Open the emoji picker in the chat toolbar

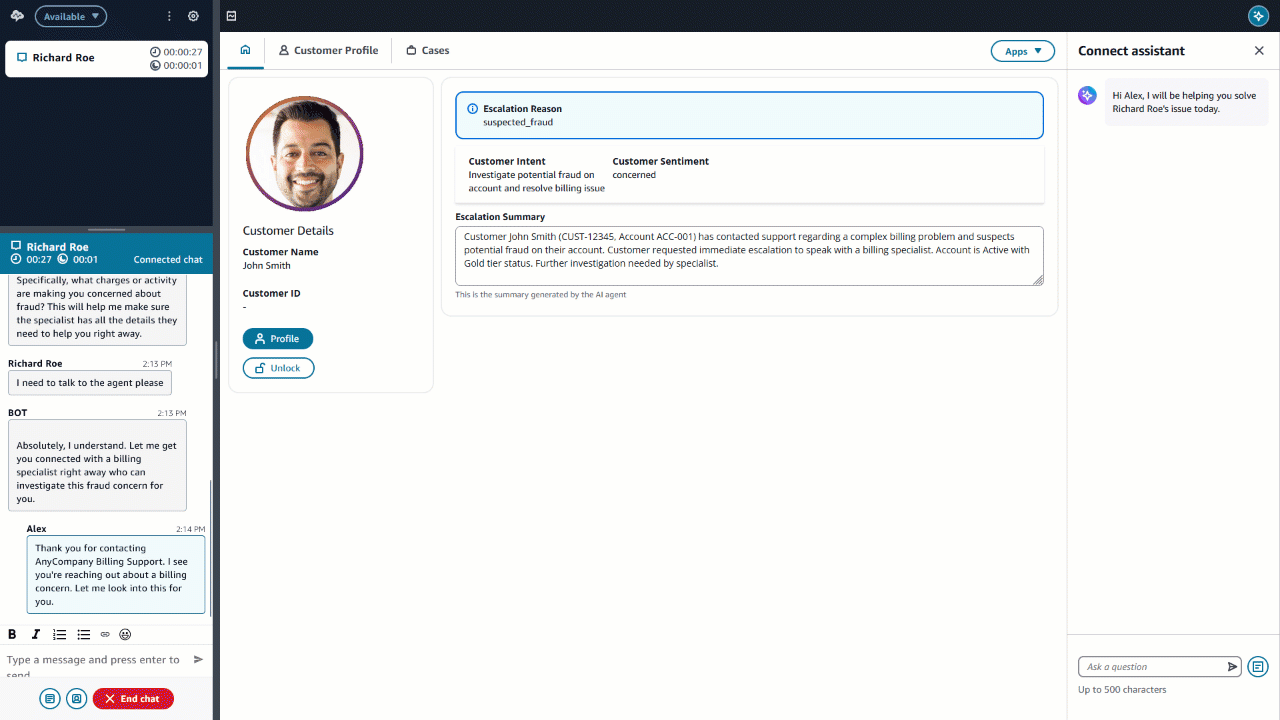(125, 634)
